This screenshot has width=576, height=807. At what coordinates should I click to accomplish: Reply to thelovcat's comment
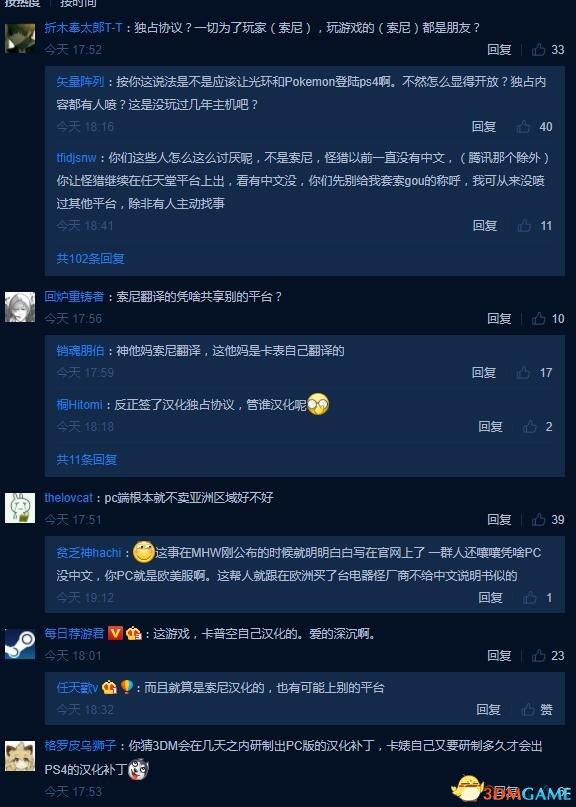click(499, 519)
